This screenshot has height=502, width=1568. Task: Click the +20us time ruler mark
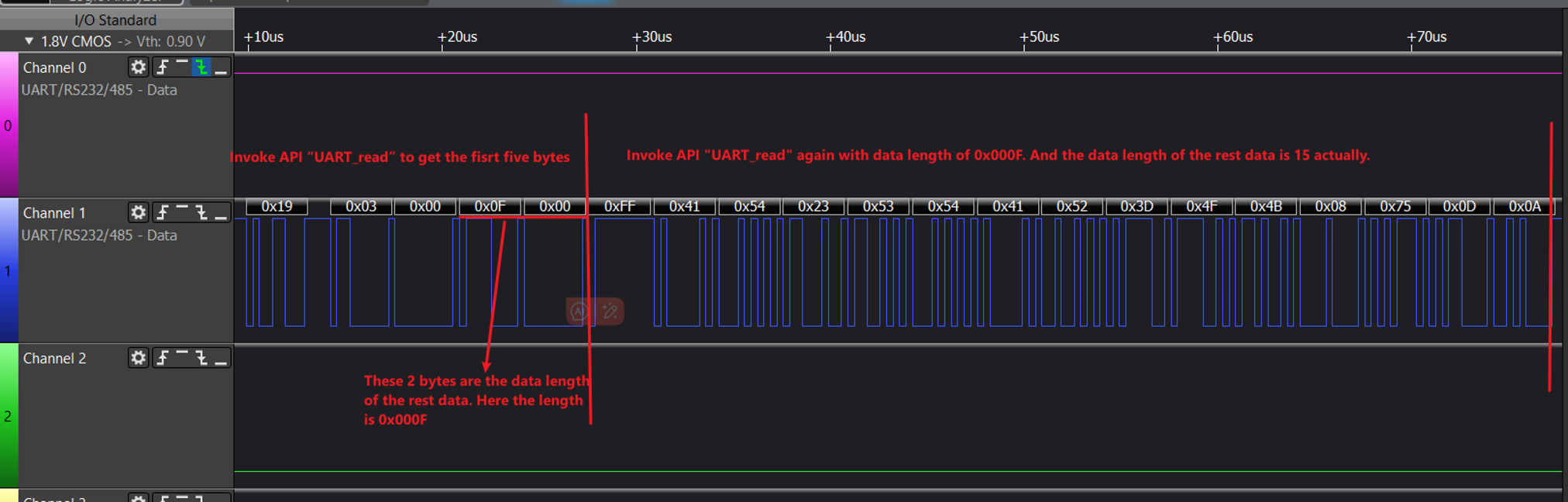pyautogui.click(x=457, y=36)
